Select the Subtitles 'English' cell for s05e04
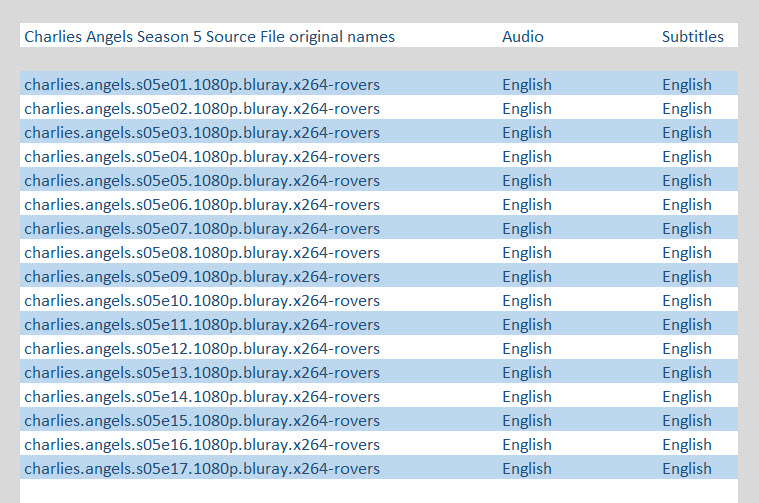Viewport: 759px width, 503px height. [x=687, y=157]
